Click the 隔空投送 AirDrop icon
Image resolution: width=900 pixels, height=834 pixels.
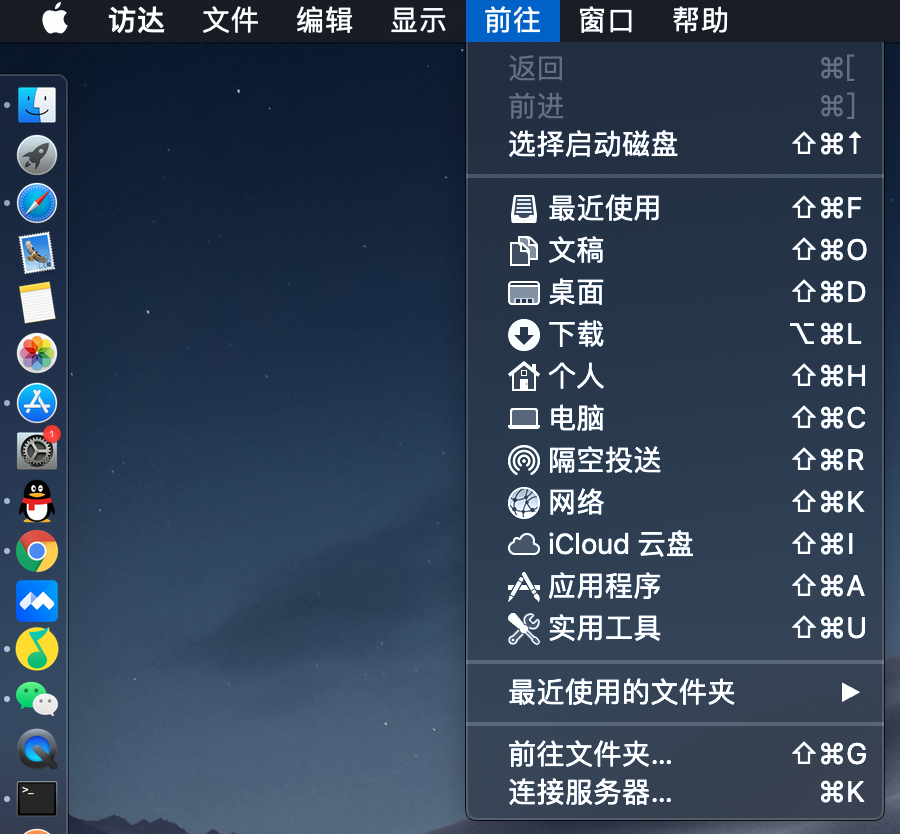(x=523, y=460)
